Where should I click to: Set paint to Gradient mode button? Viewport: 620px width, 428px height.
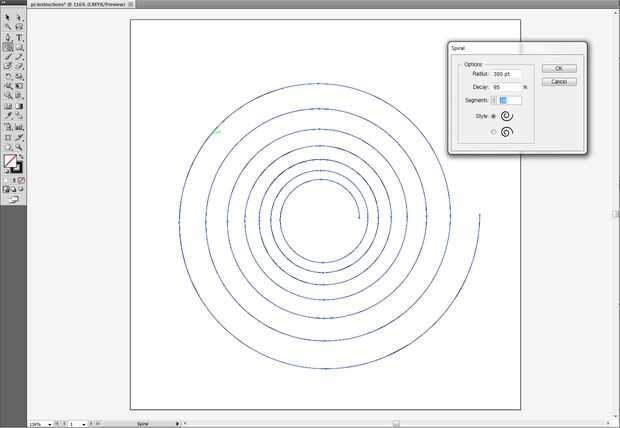[x=13, y=180]
